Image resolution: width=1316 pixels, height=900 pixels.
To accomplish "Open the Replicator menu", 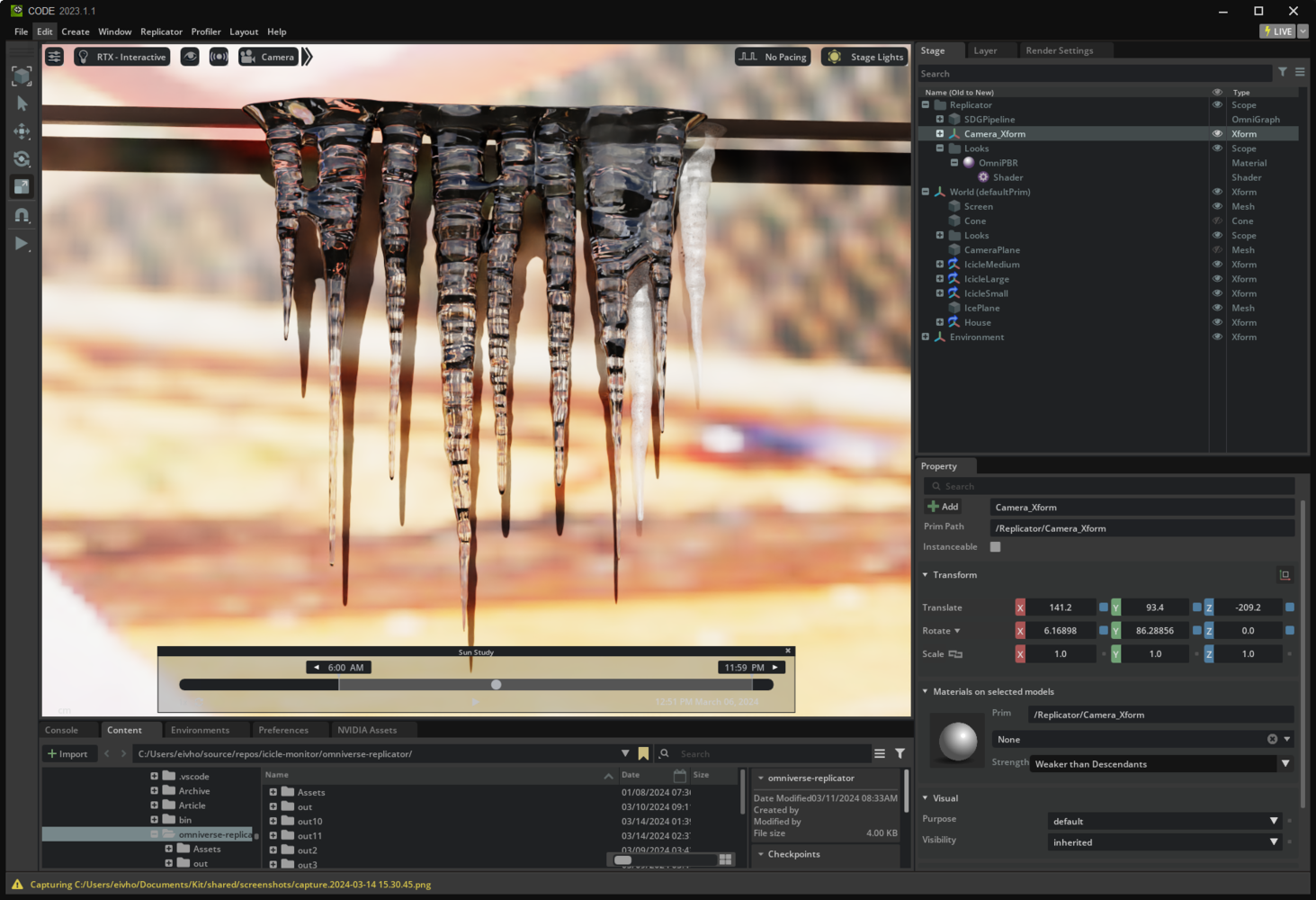I will pos(161,31).
